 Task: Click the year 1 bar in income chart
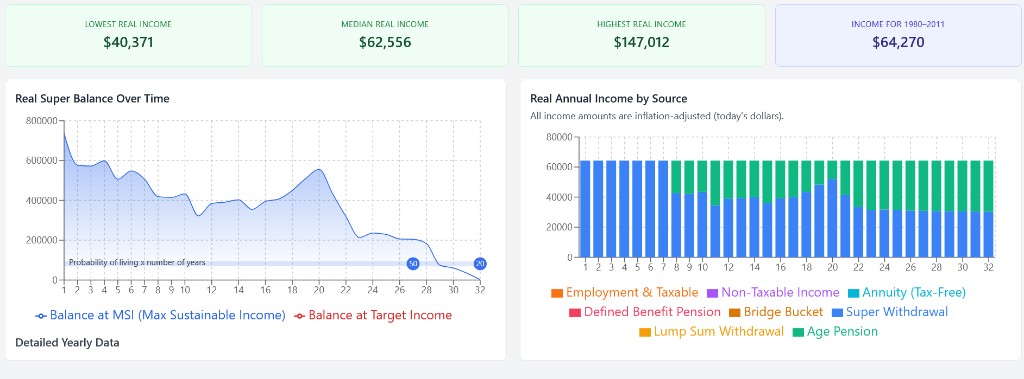click(x=585, y=208)
